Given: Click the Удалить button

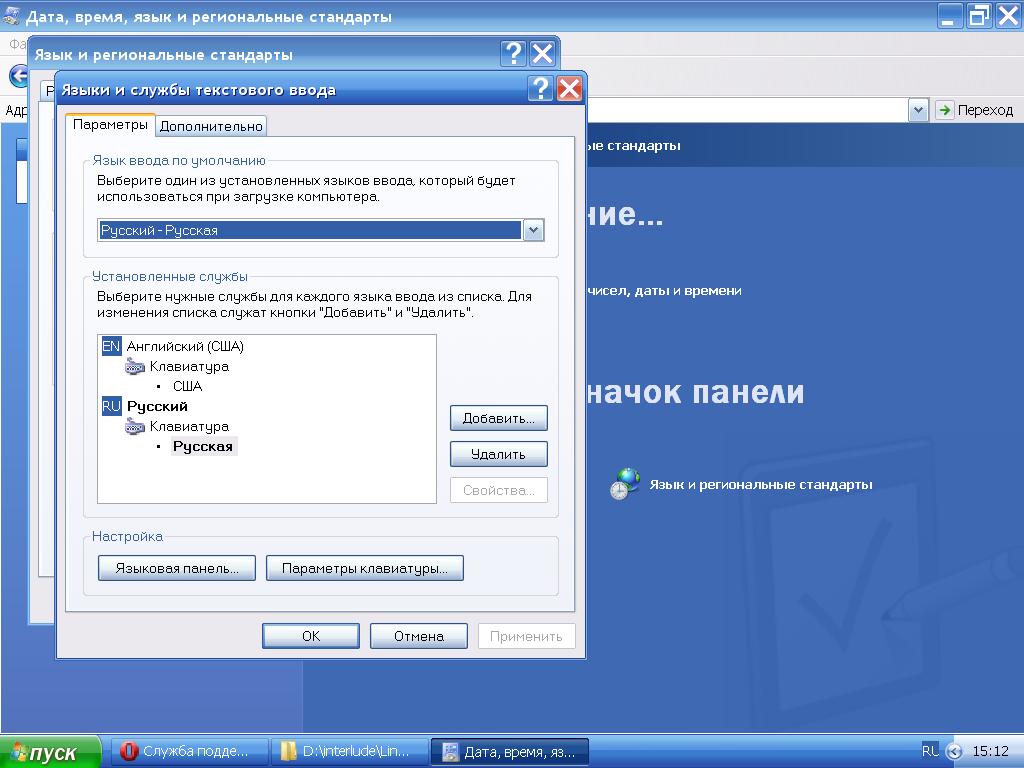Looking at the screenshot, I should (x=498, y=454).
